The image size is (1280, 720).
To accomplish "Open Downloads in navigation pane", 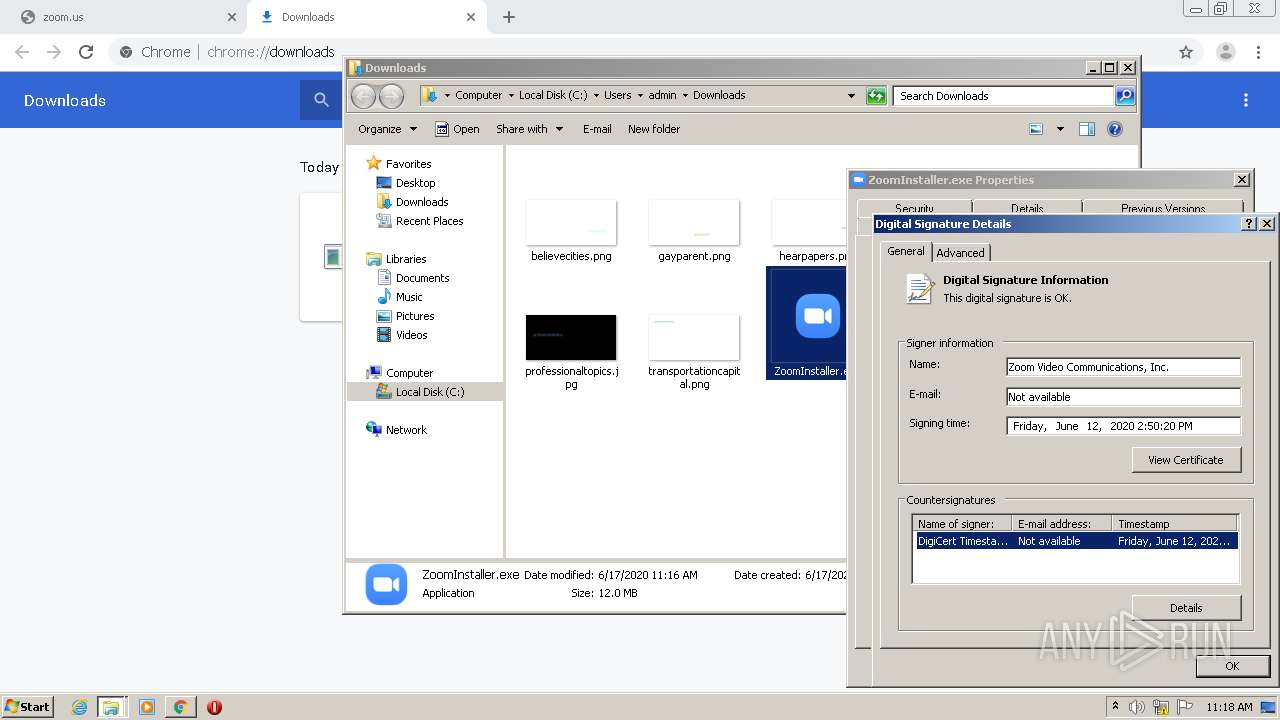I will pos(422,202).
